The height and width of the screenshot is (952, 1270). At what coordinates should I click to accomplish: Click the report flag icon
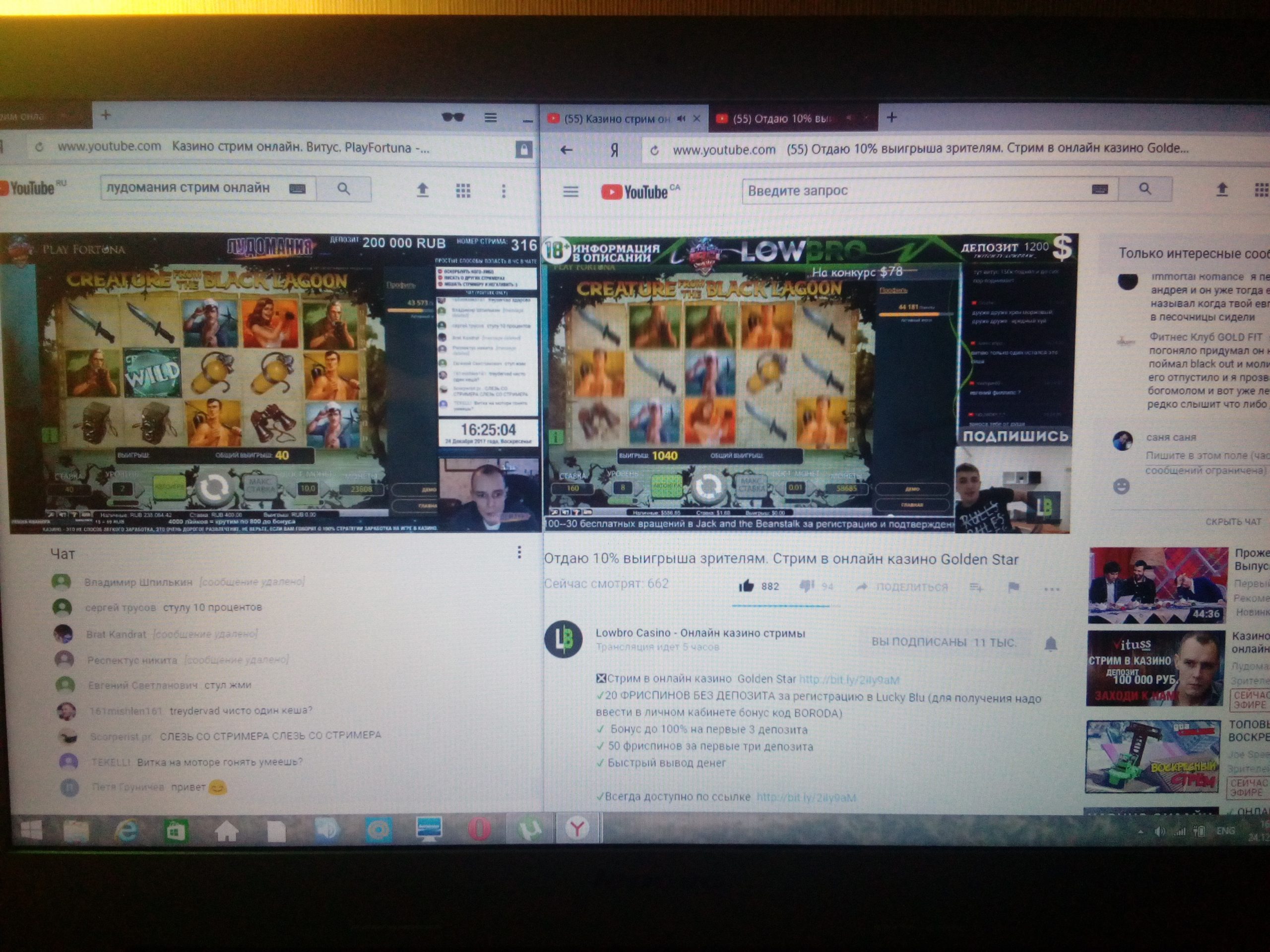pos(1014,587)
